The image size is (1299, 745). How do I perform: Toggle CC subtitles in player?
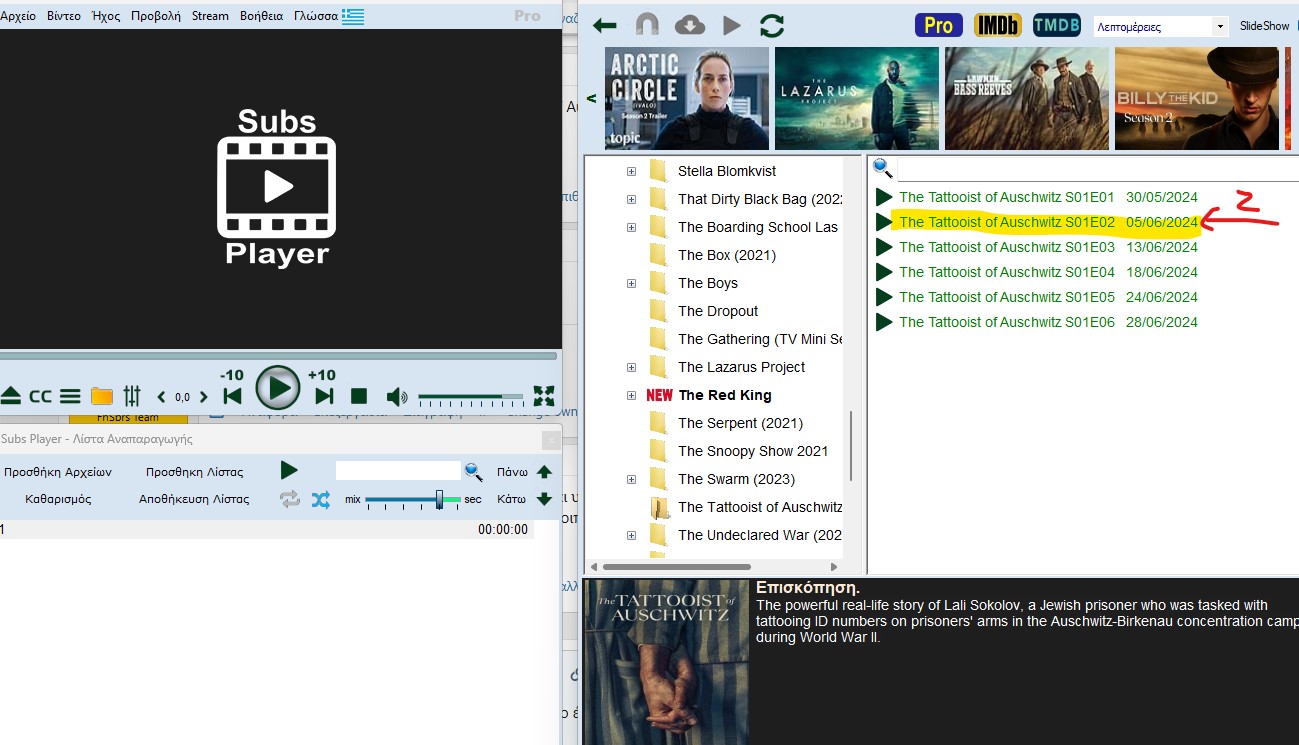point(40,396)
